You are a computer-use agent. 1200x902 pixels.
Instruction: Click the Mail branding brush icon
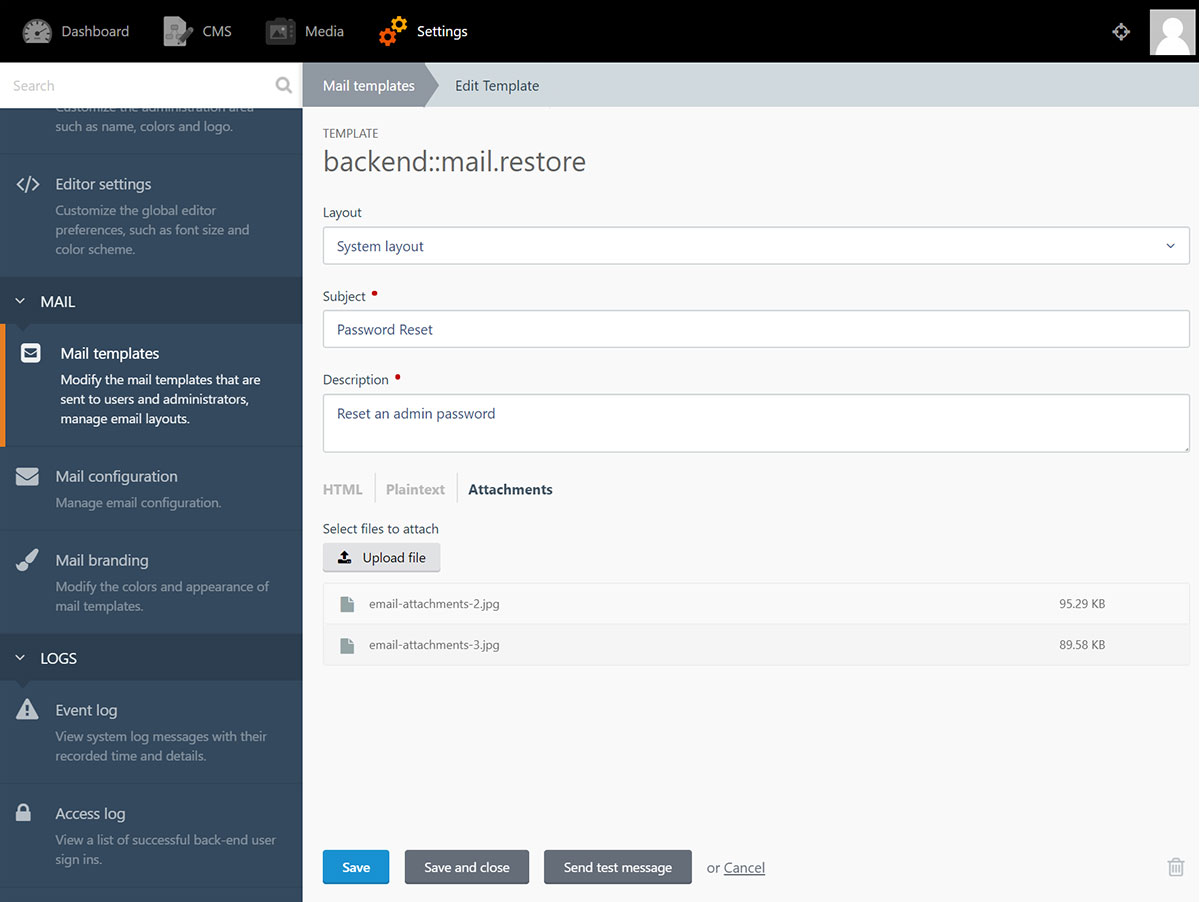point(27,560)
